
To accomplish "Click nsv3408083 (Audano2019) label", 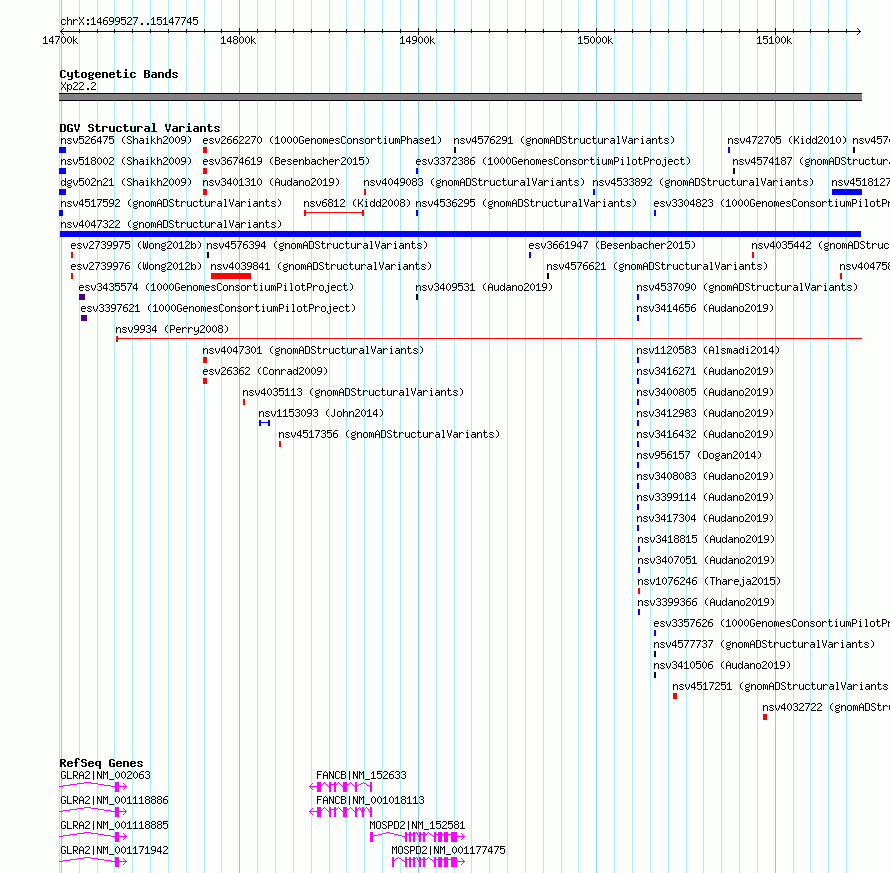I will (x=705, y=476).
